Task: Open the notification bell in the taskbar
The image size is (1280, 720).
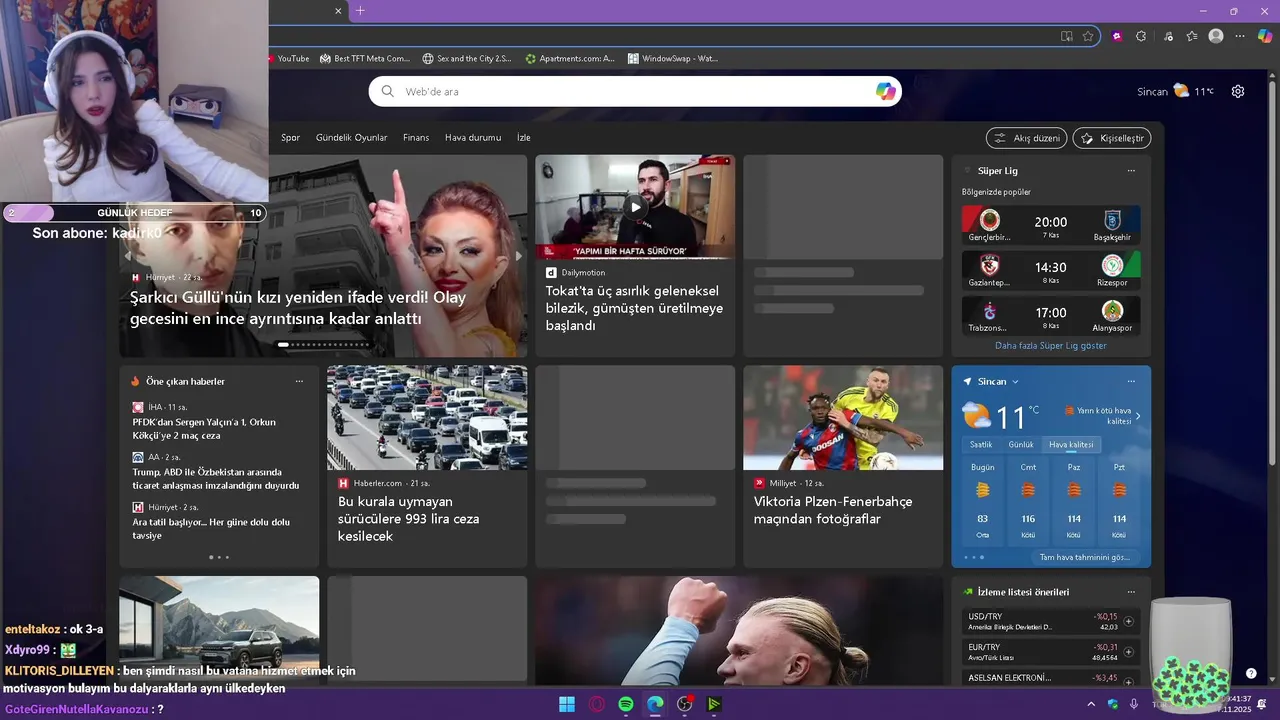Action: [x=1262, y=704]
